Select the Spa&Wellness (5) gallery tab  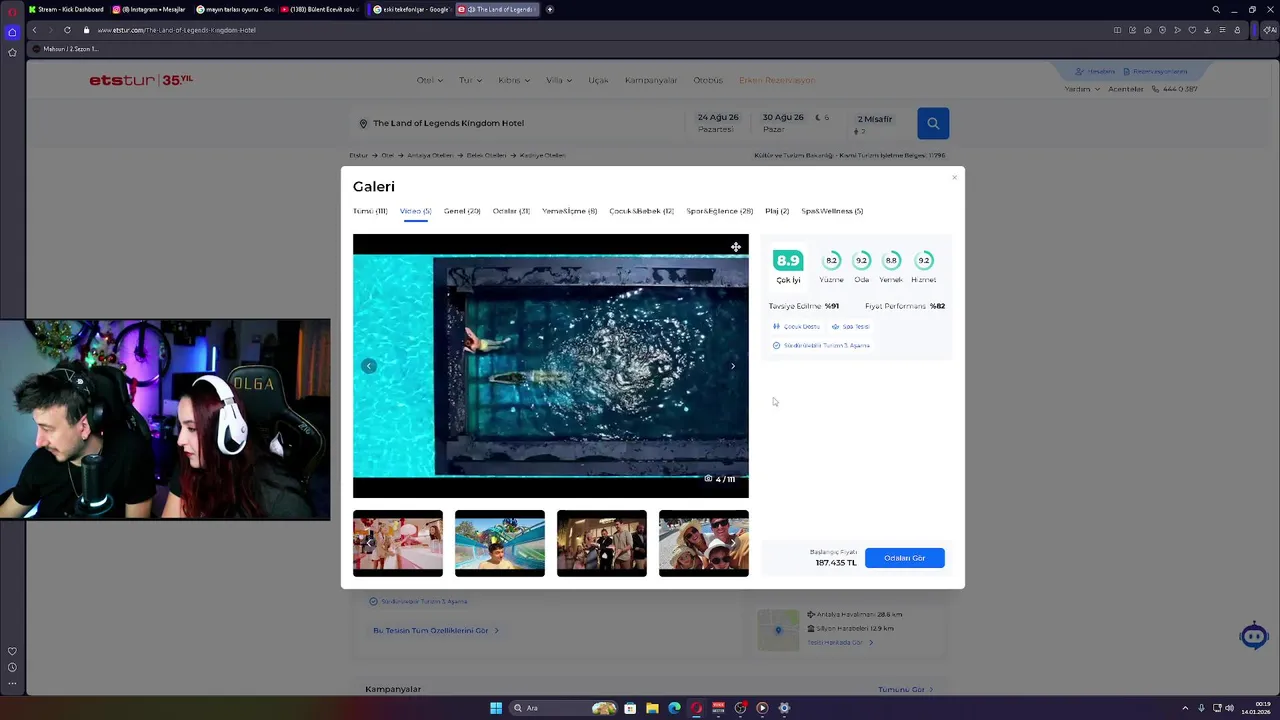coord(832,211)
